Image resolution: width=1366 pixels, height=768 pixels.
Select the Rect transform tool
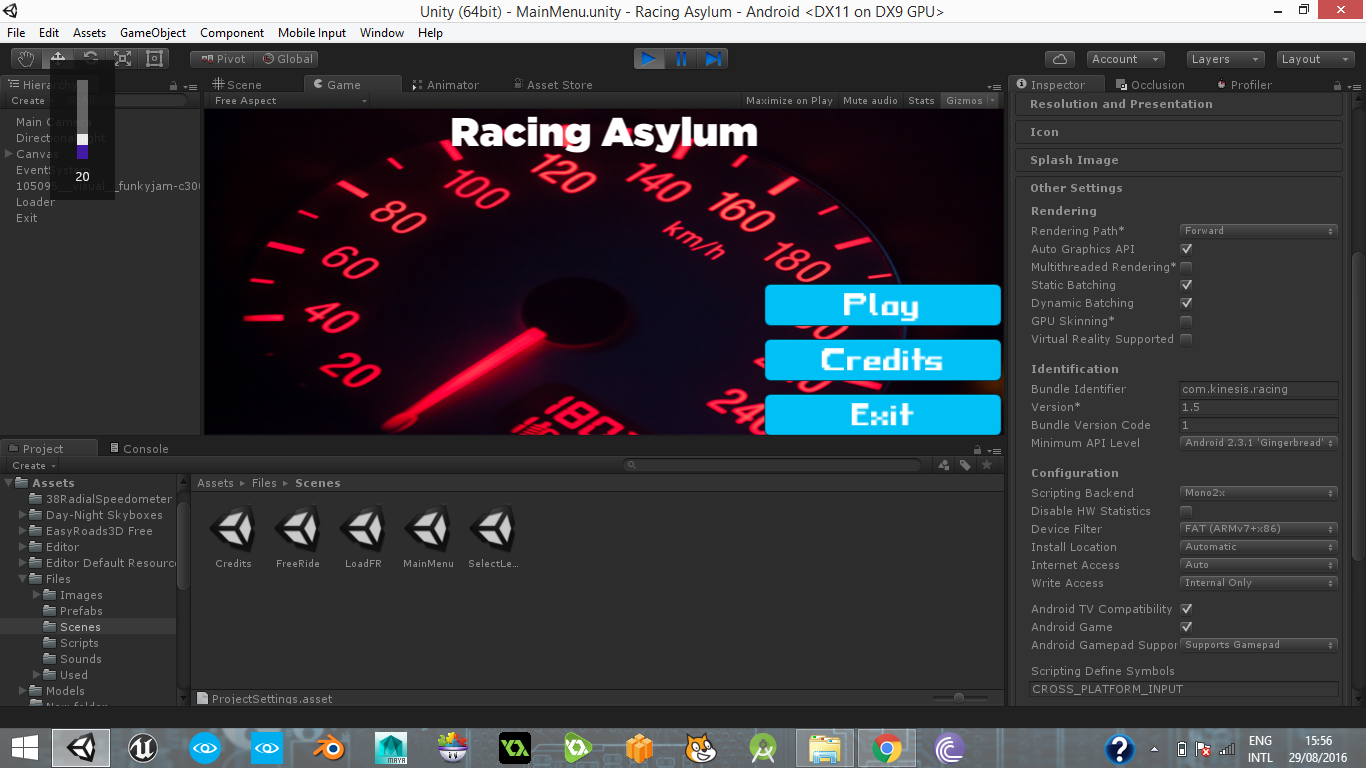pos(155,59)
